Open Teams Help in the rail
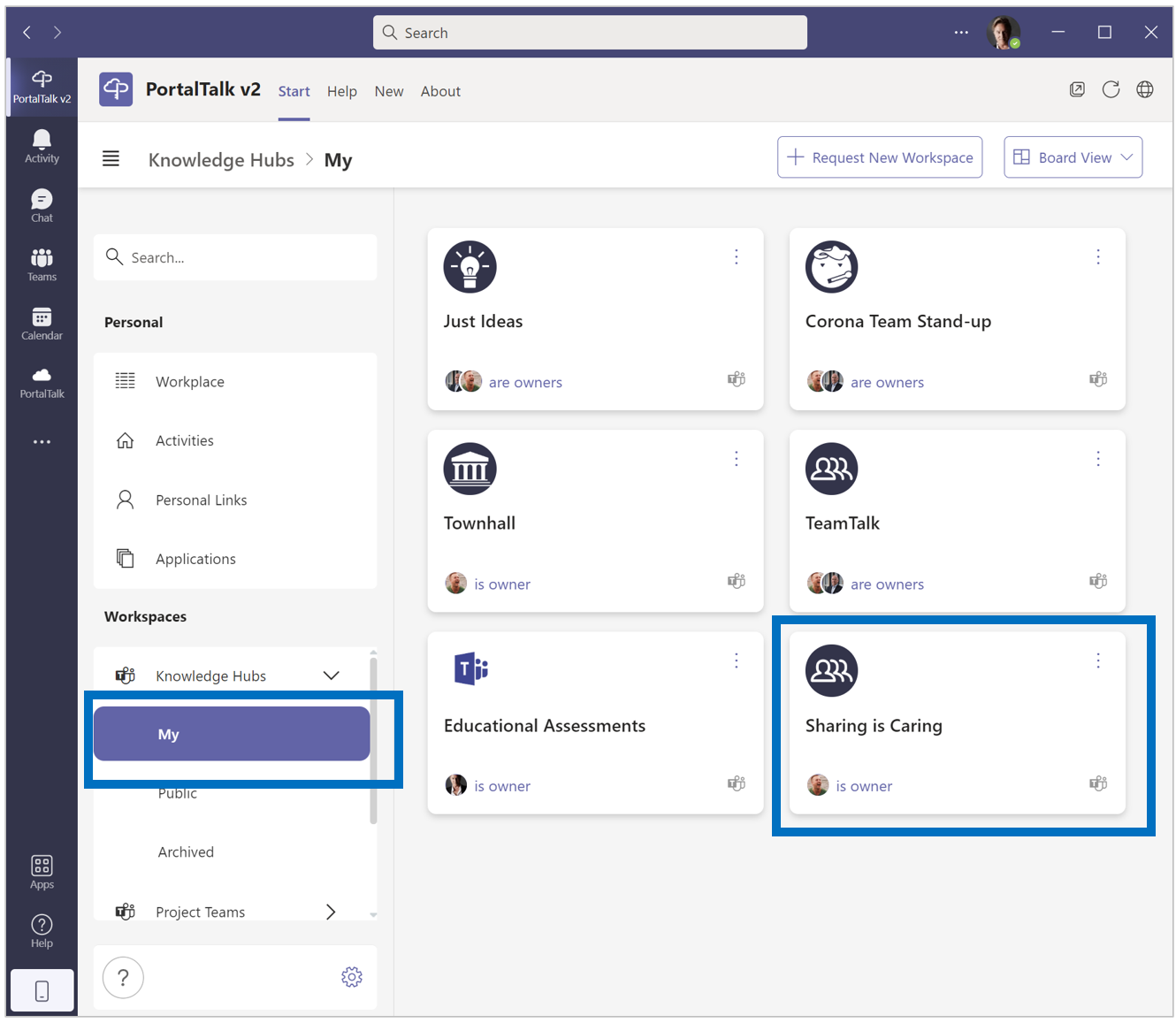The height and width of the screenshot is (1023, 1176). click(42, 931)
